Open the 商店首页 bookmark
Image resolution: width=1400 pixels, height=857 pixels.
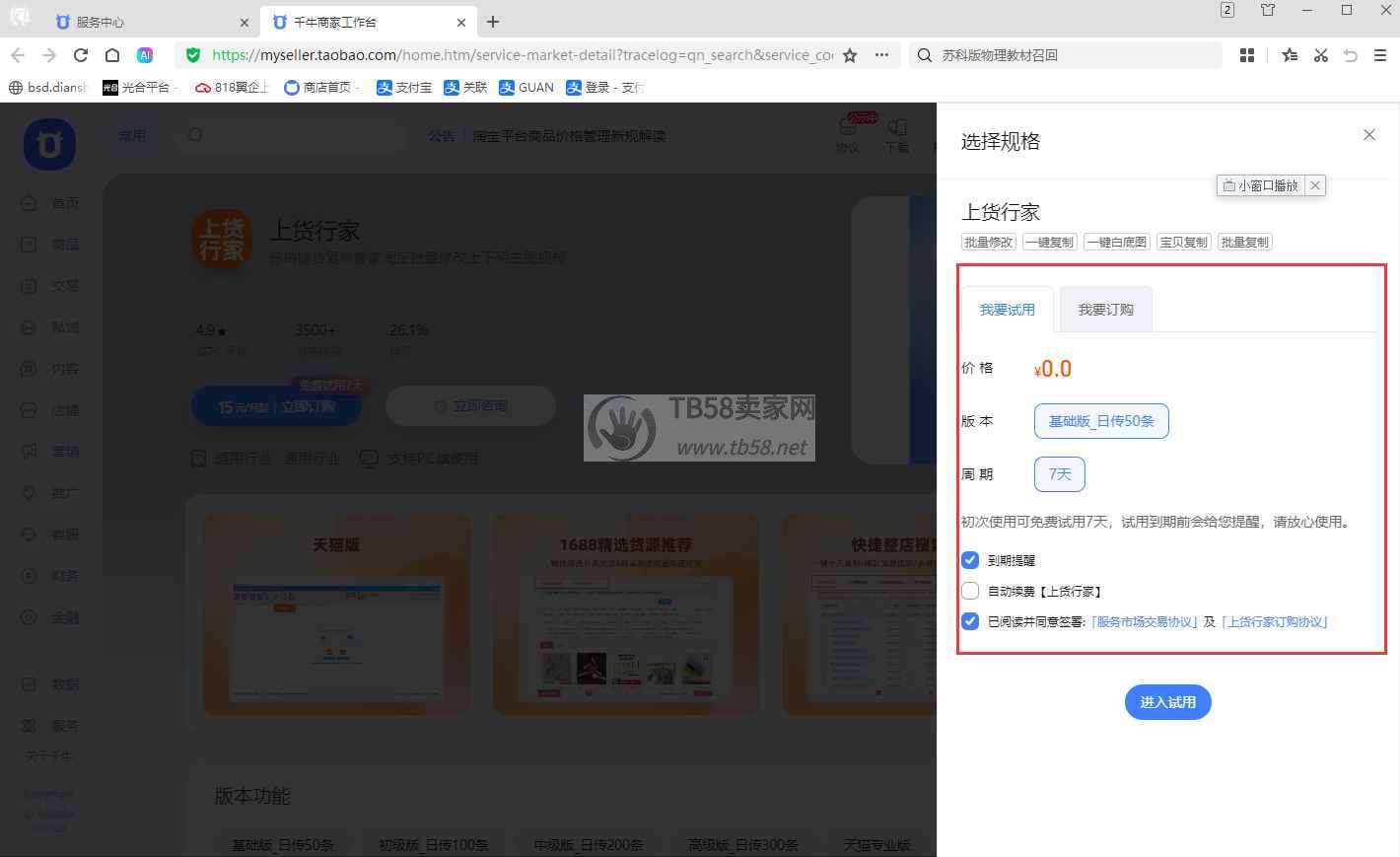click(x=317, y=88)
